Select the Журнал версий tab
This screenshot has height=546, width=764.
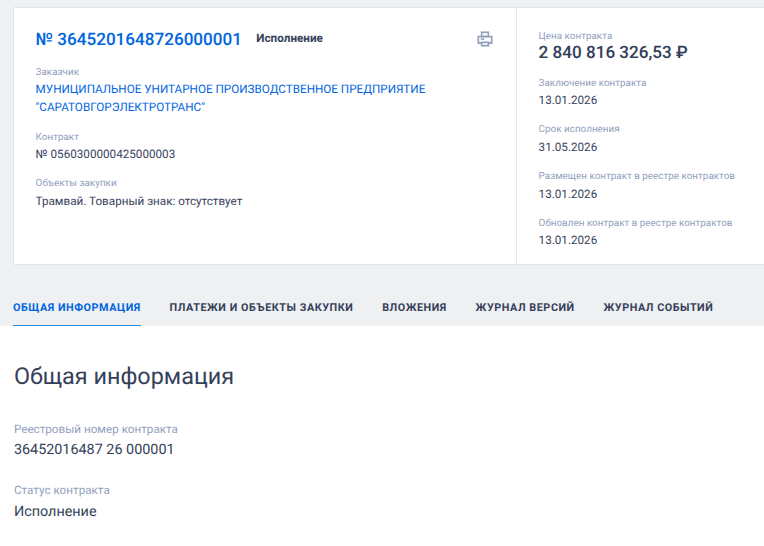coord(524,307)
